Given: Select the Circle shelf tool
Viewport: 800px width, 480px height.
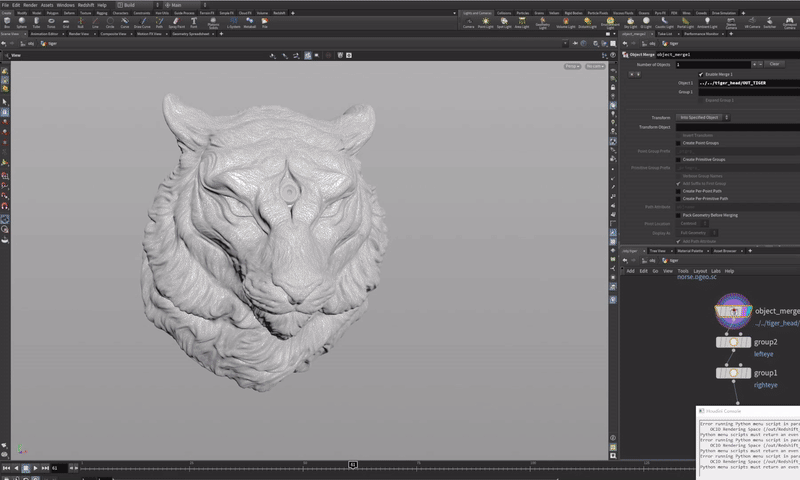Looking at the screenshot, I should 110,22.
